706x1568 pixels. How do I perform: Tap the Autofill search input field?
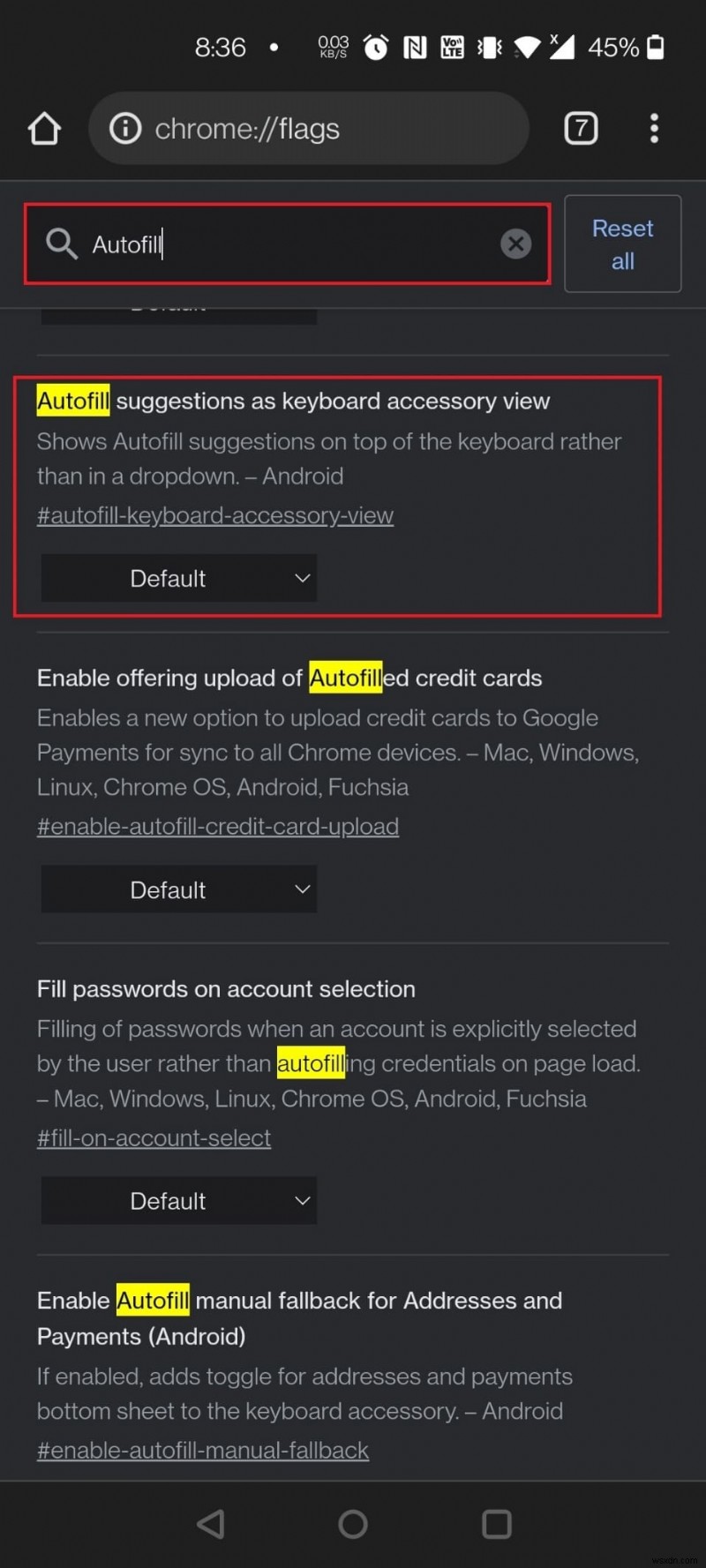coord(265,244)
